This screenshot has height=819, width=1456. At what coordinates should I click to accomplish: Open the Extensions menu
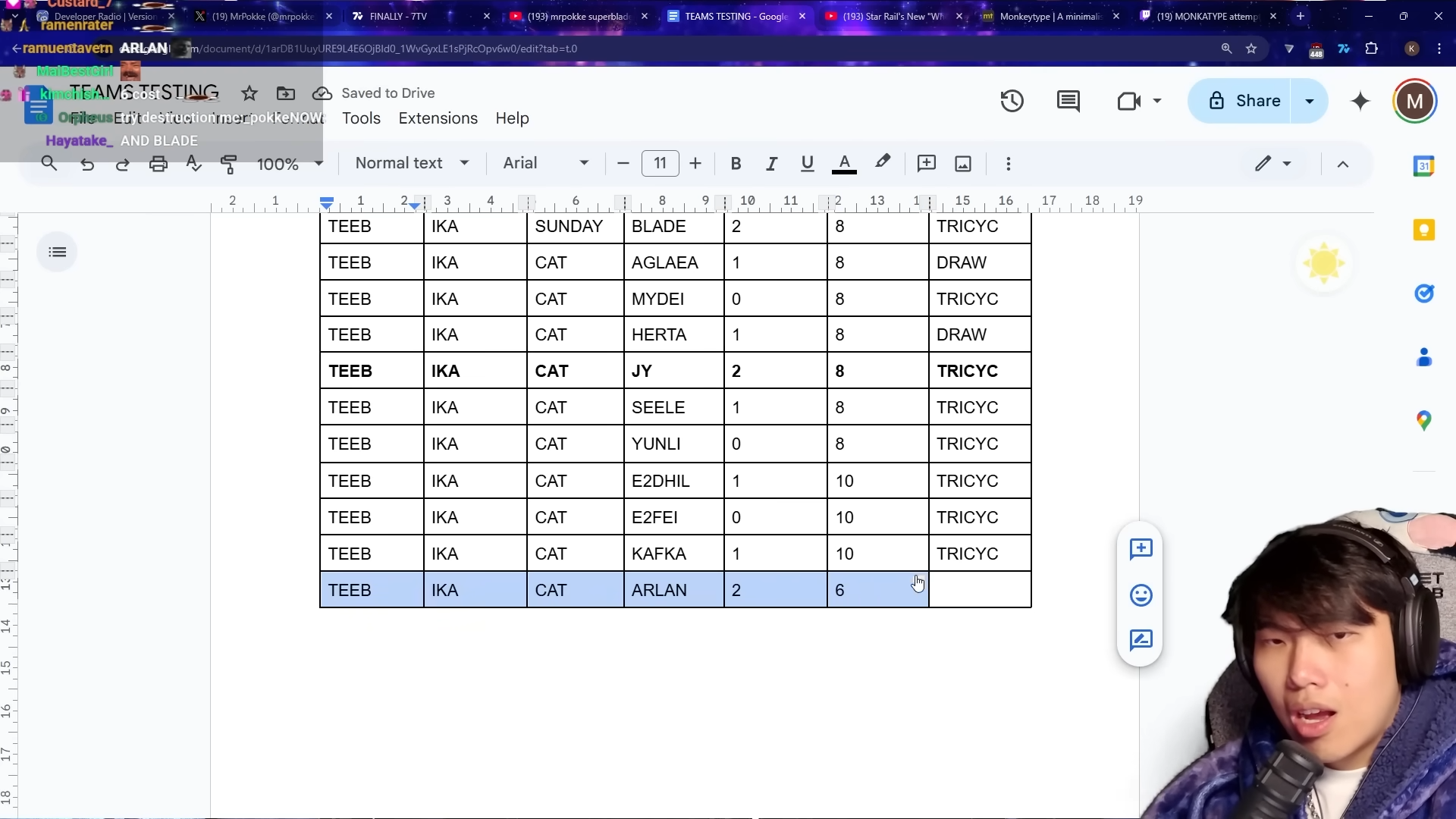(x=438, y=118)
